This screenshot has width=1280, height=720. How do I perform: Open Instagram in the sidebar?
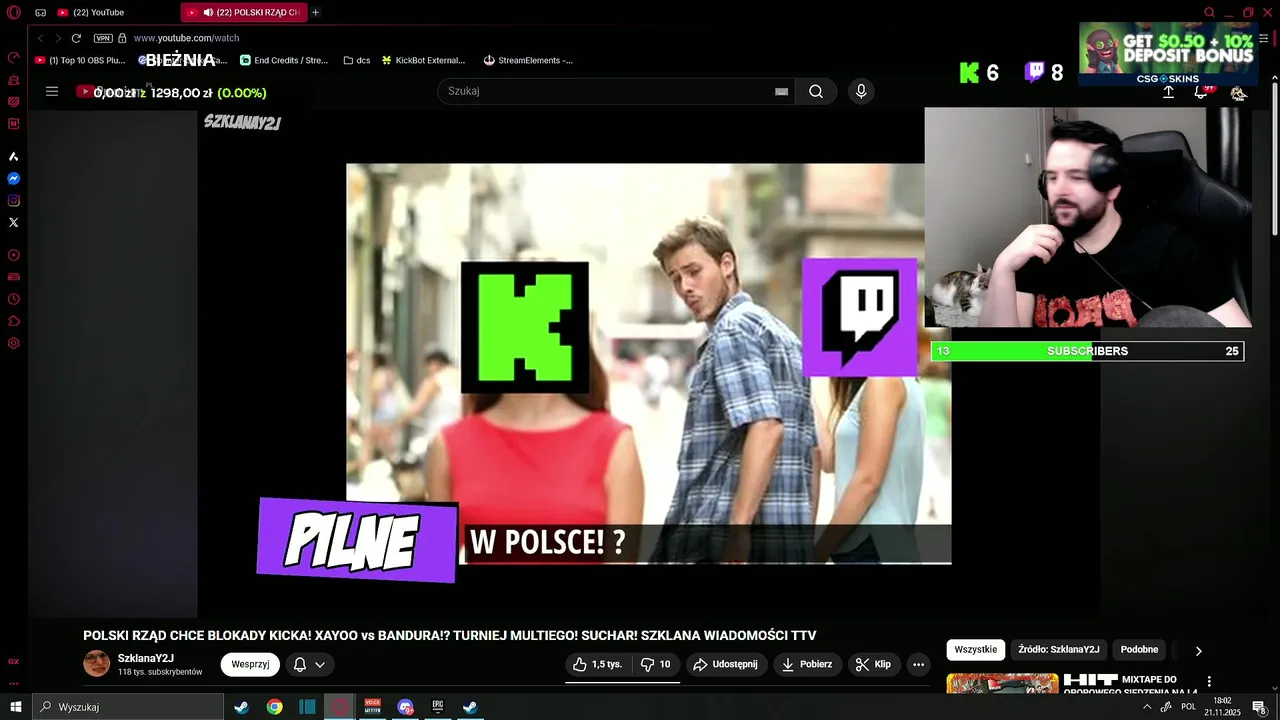pyautogui.click(x=14, y=201)
